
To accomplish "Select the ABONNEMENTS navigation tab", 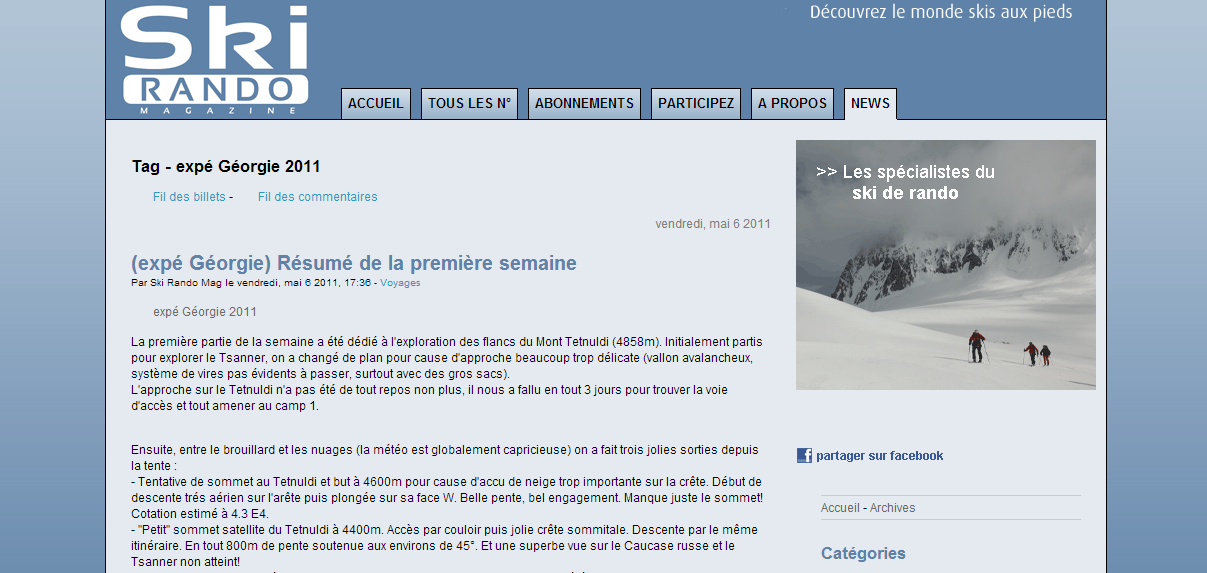I will point(584,103).
